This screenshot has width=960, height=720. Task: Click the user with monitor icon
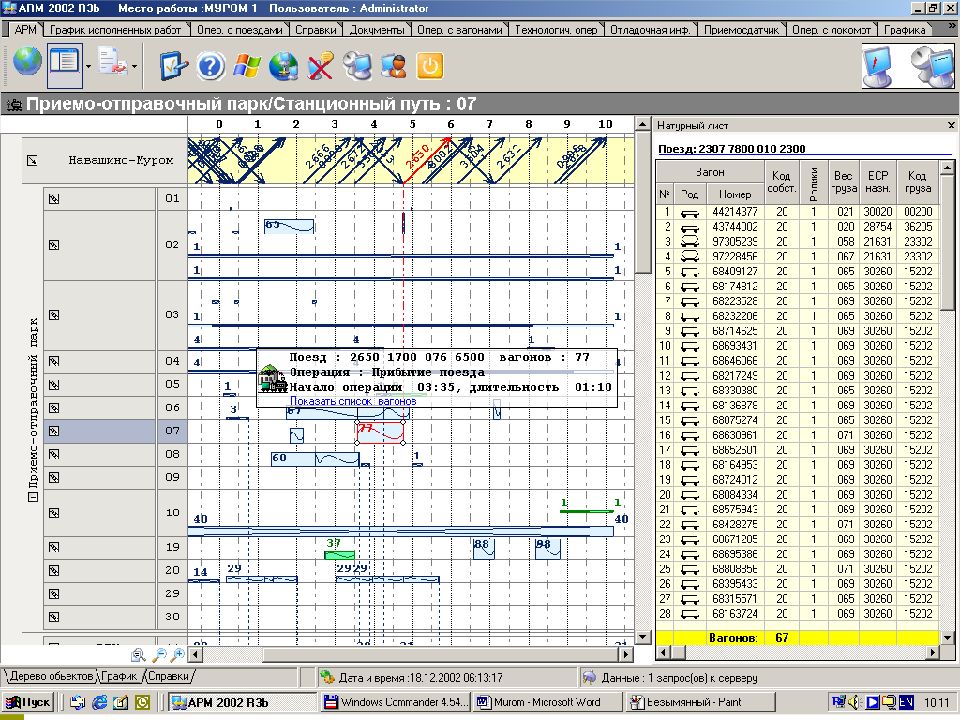coord(394,66)
